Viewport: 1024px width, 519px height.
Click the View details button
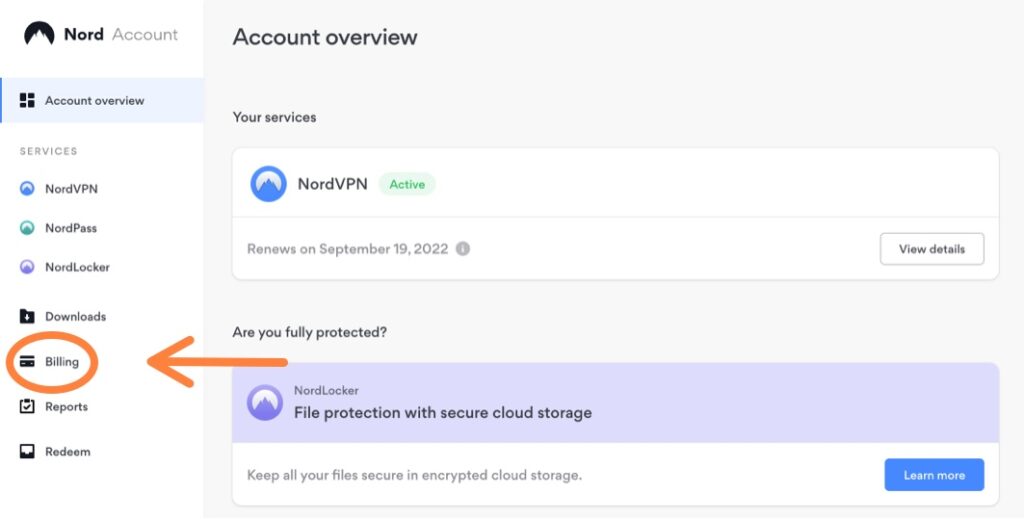[x=932, y=249]
